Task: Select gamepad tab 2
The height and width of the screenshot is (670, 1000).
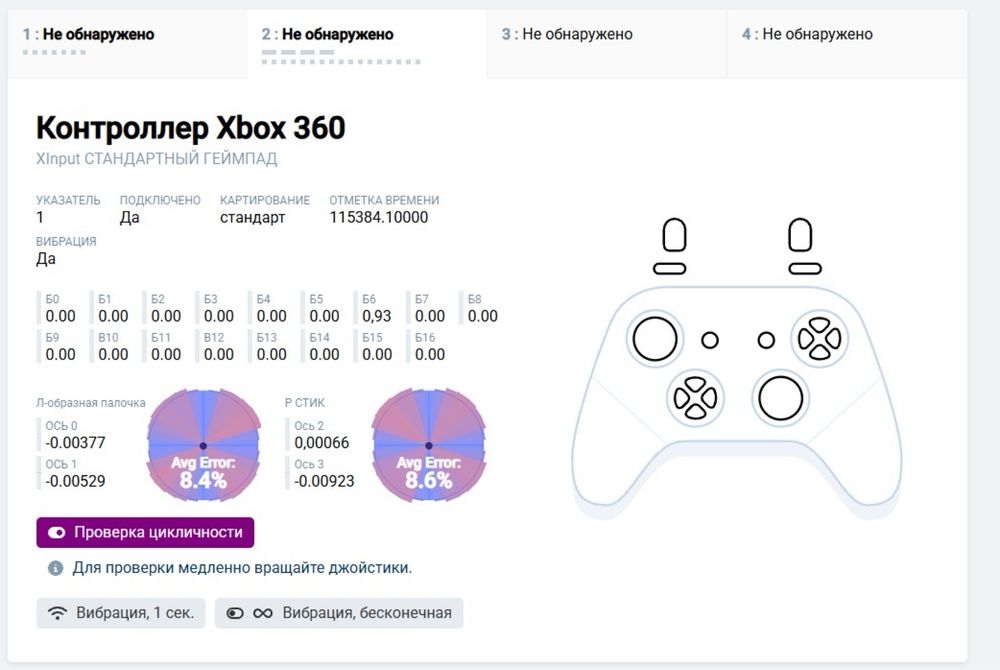Action: point(367,44)
